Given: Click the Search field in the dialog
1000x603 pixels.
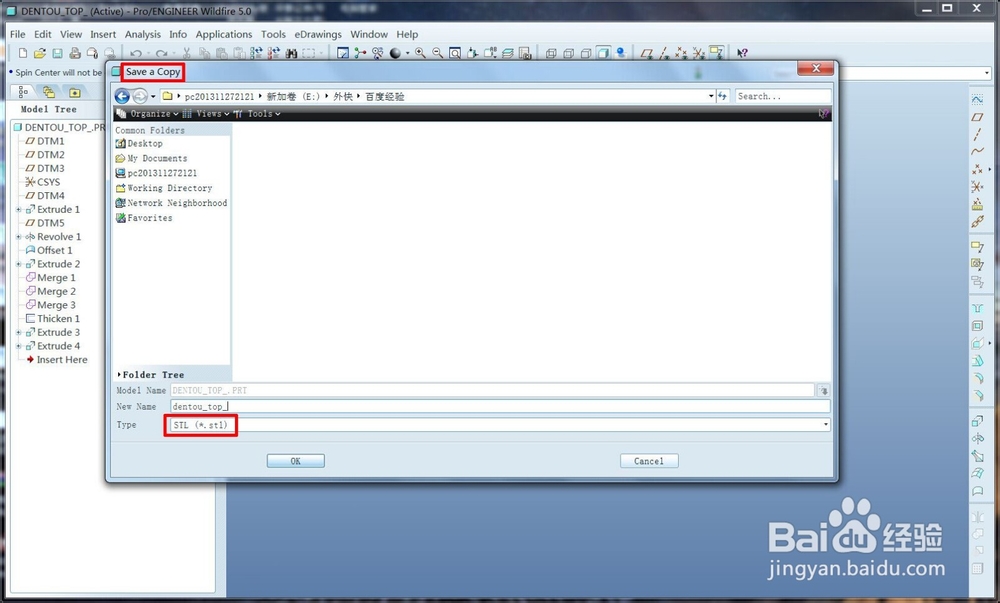Looking at the screenshot, I should [783, 96].
